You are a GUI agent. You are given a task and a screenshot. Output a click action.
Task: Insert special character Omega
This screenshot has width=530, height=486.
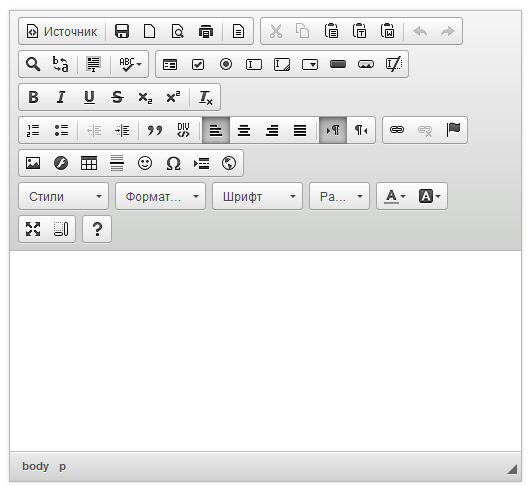173,163
